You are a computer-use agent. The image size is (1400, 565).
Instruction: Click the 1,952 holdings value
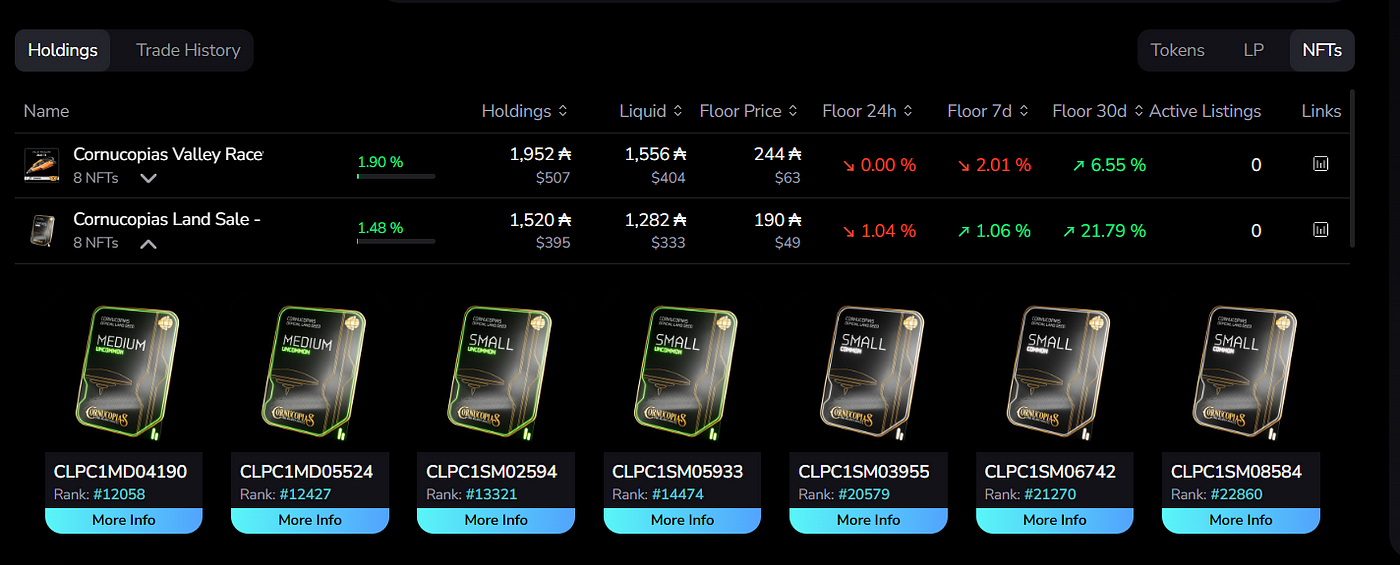pos(540,154)
